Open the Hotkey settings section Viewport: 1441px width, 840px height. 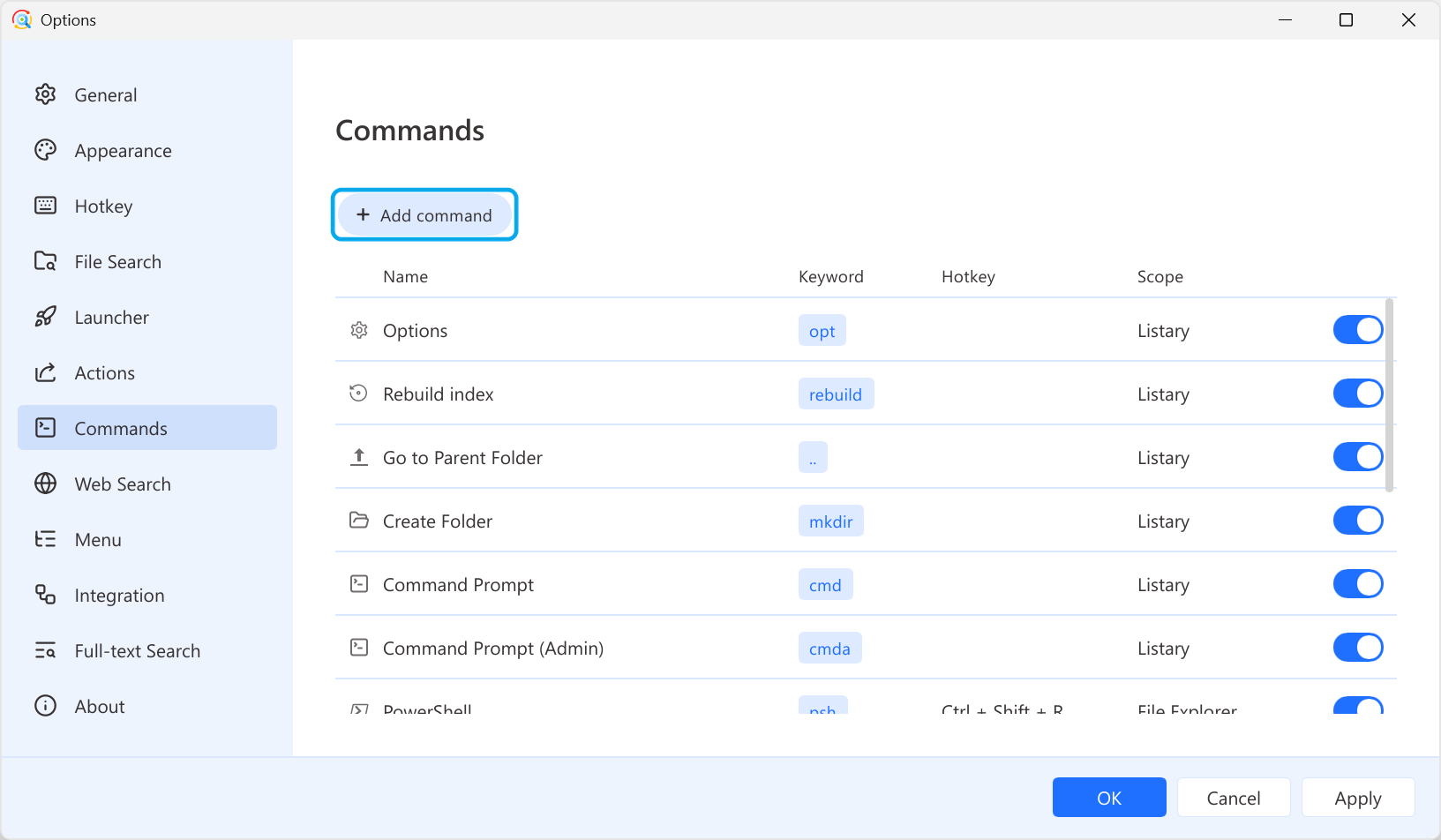click(147, 206)
